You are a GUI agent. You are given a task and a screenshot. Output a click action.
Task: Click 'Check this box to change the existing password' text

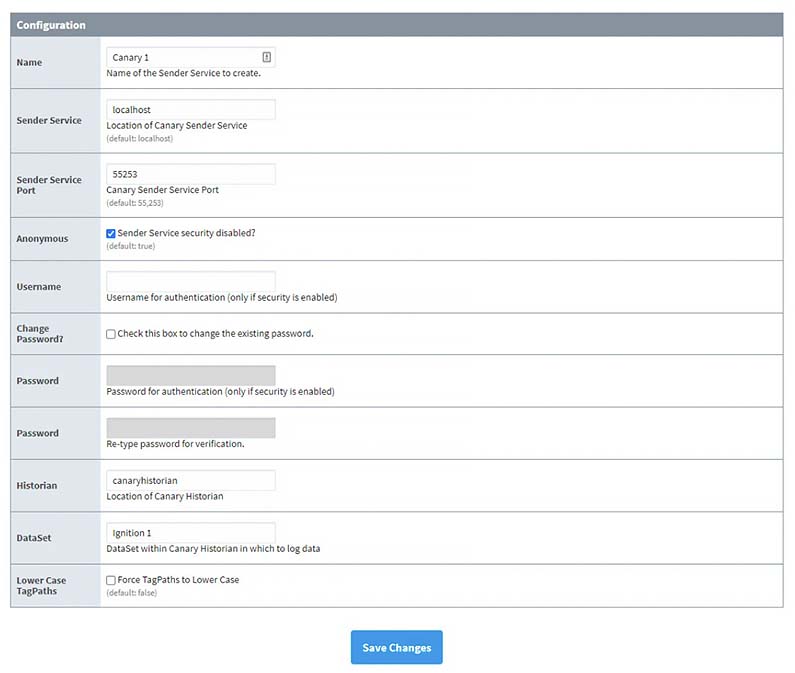pyautogui.click(x=215, y=334)
